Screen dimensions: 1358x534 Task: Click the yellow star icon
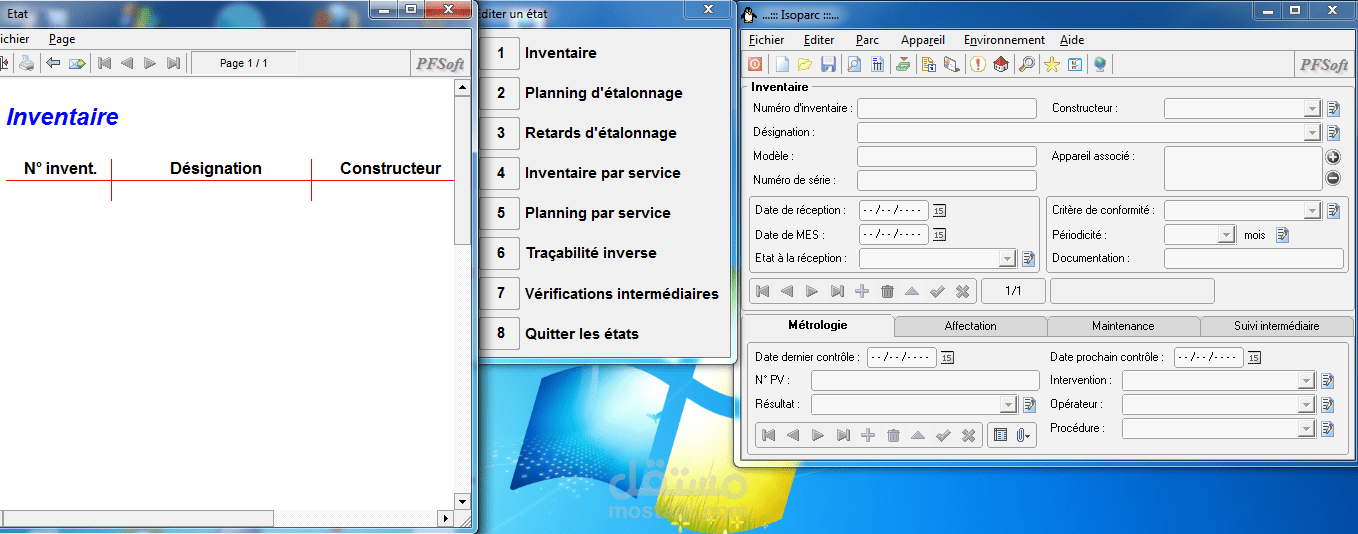1052,64
